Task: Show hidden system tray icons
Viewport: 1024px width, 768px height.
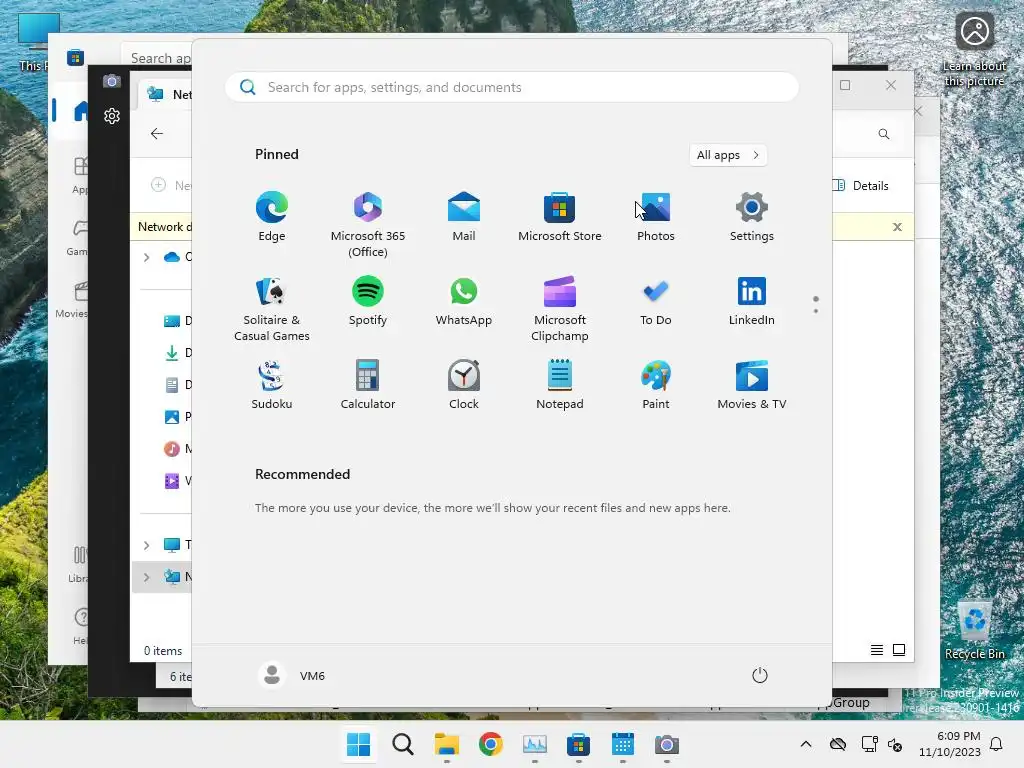Action: coord(806,744)
